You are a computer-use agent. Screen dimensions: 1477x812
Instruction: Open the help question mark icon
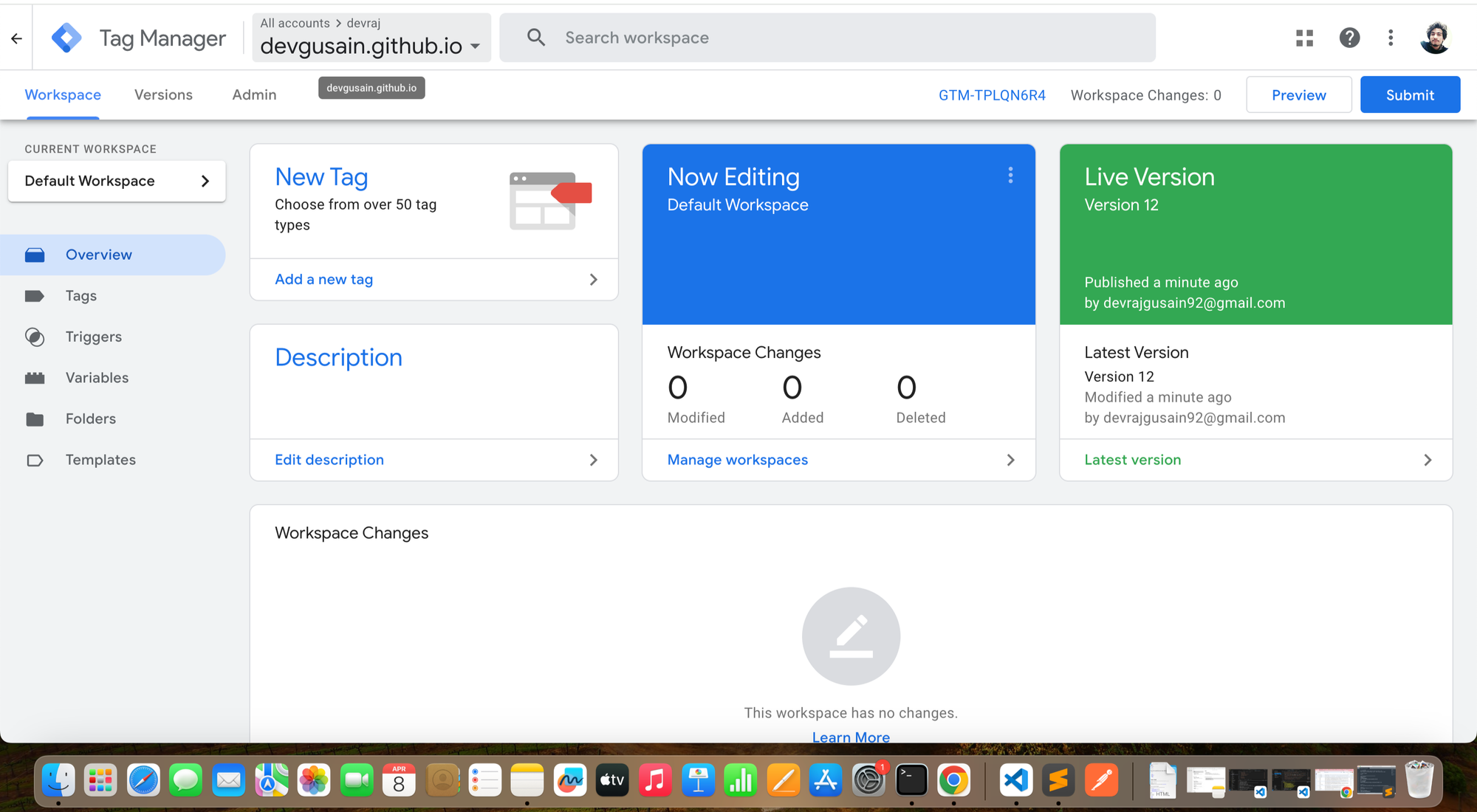click(1349, 38)
